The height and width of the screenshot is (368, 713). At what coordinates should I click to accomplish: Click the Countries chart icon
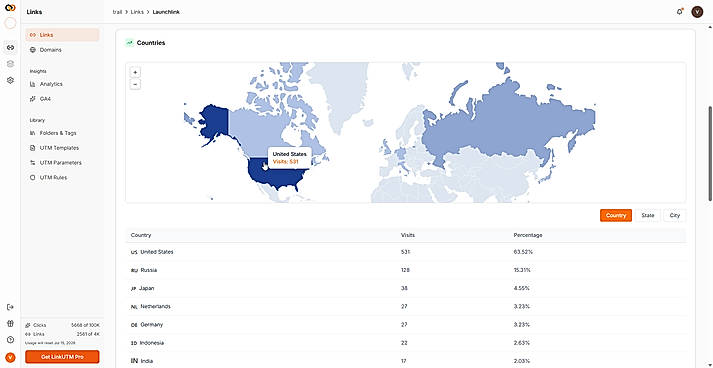click(x=130, y=43)
